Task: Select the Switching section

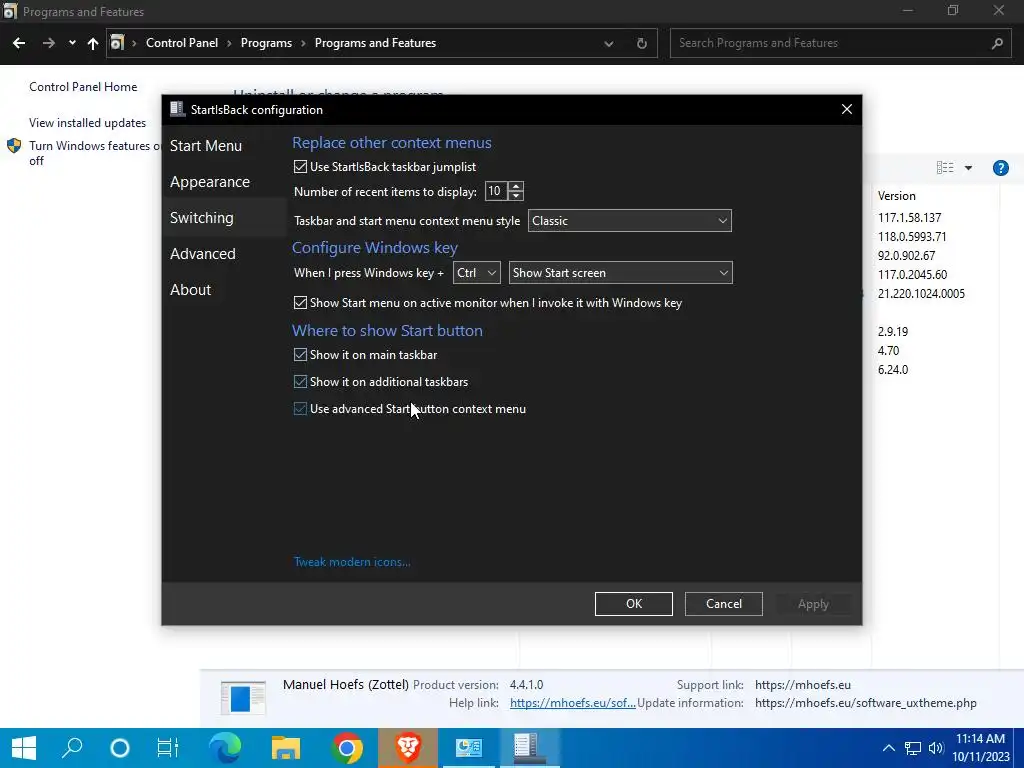Action: pyautogui.click(x=202, y=217)
